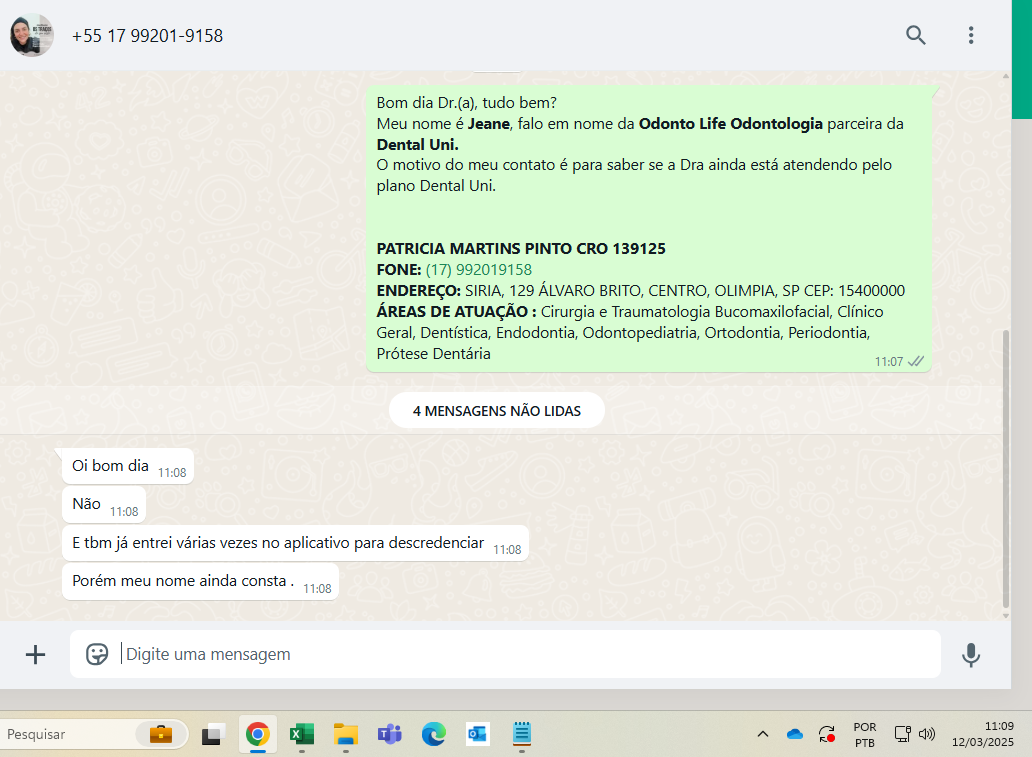Select the 'Porém meu nome ainda consta' message

tap(200, 581)
